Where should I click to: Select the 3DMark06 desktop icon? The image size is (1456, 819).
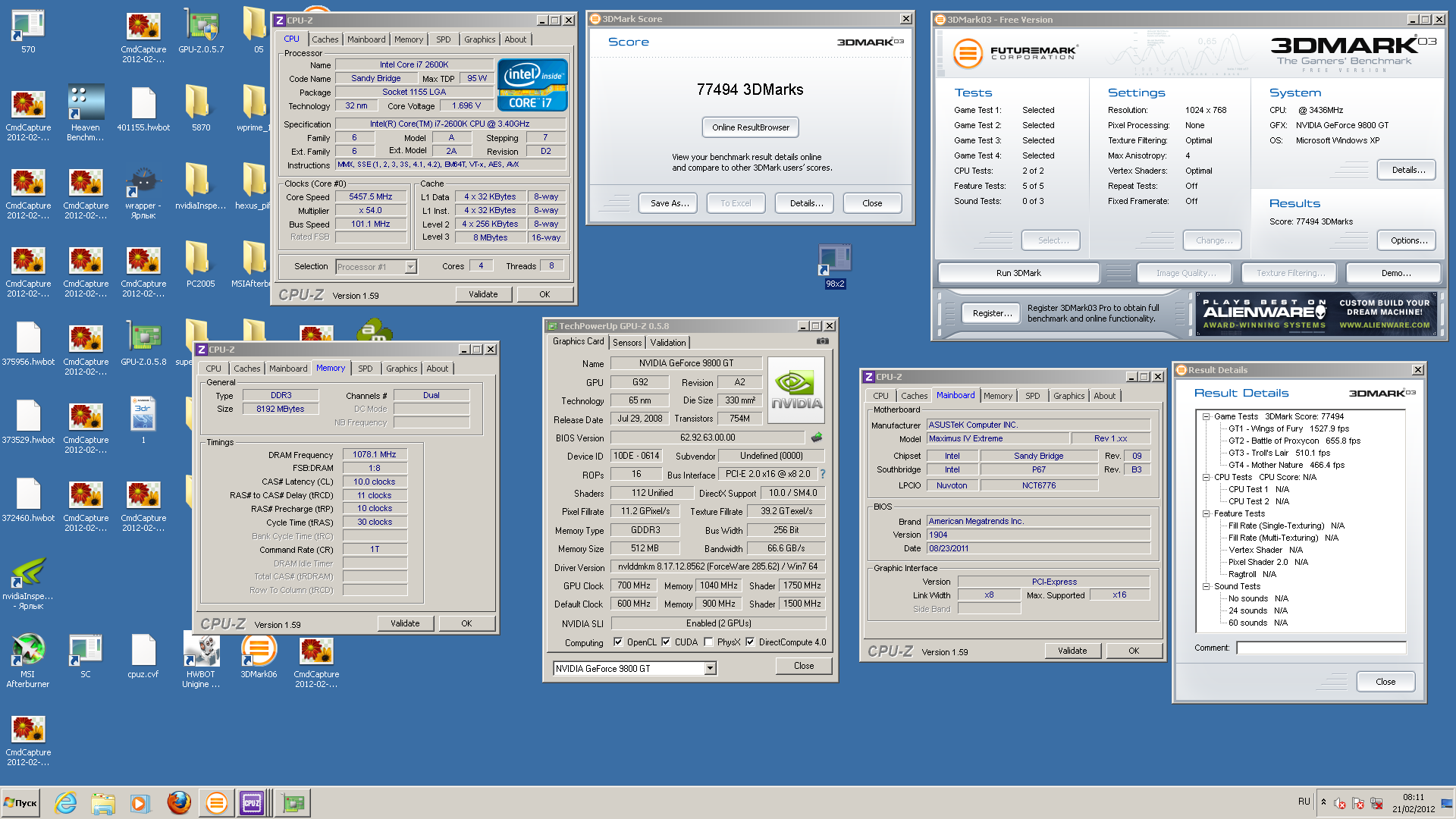coord(259,655)
